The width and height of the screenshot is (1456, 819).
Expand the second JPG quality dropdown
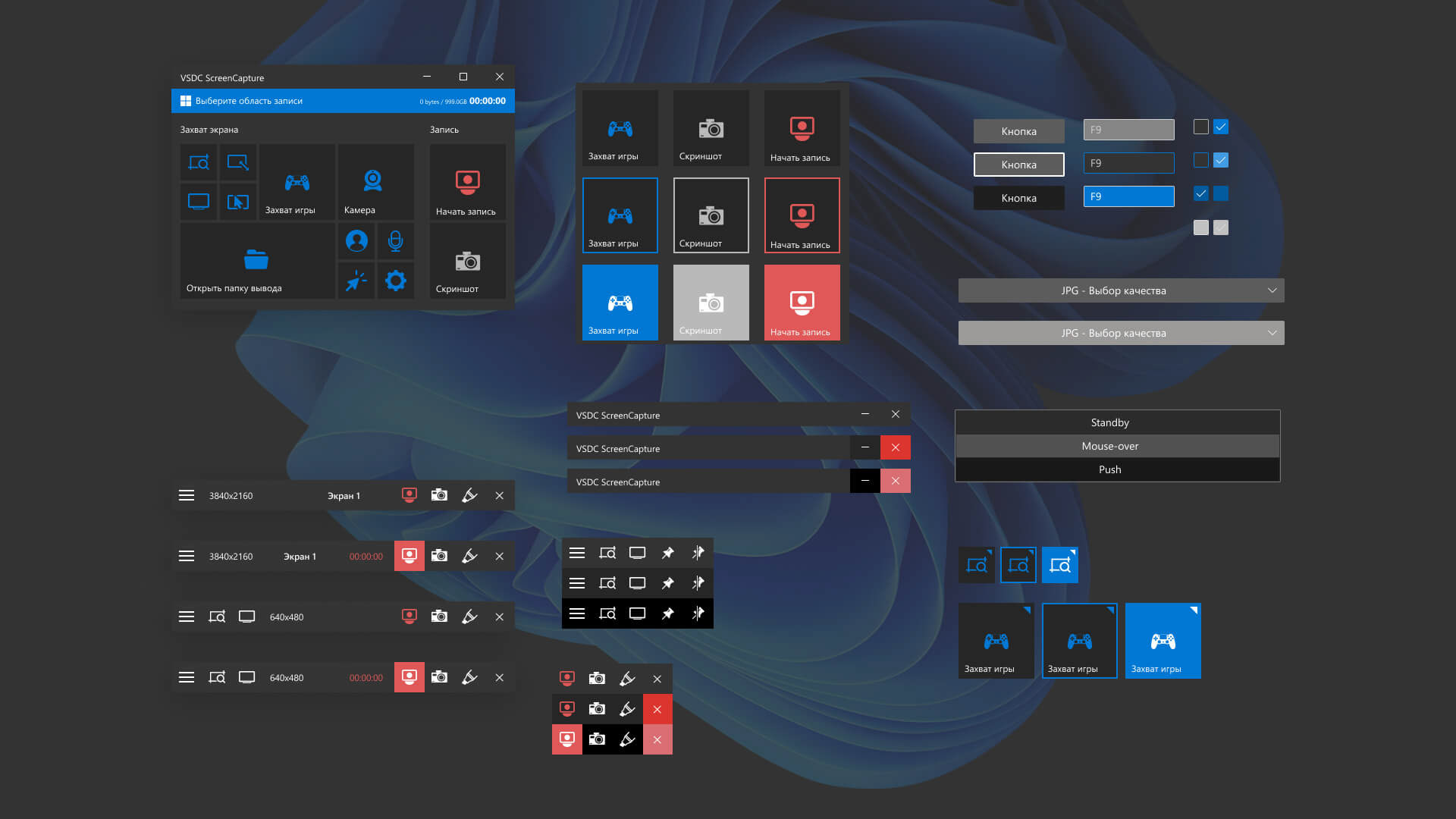tap(1121, 333)
